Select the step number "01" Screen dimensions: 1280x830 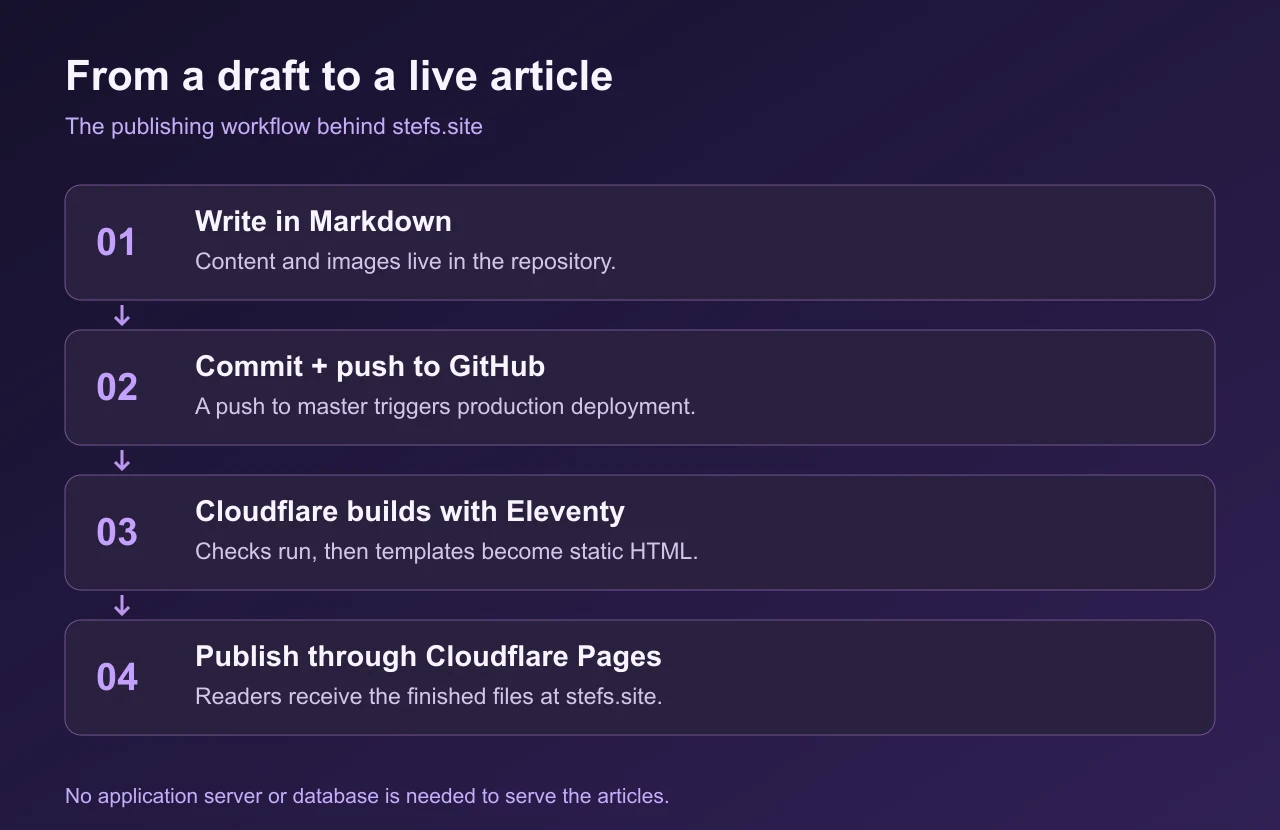[116, 242]
